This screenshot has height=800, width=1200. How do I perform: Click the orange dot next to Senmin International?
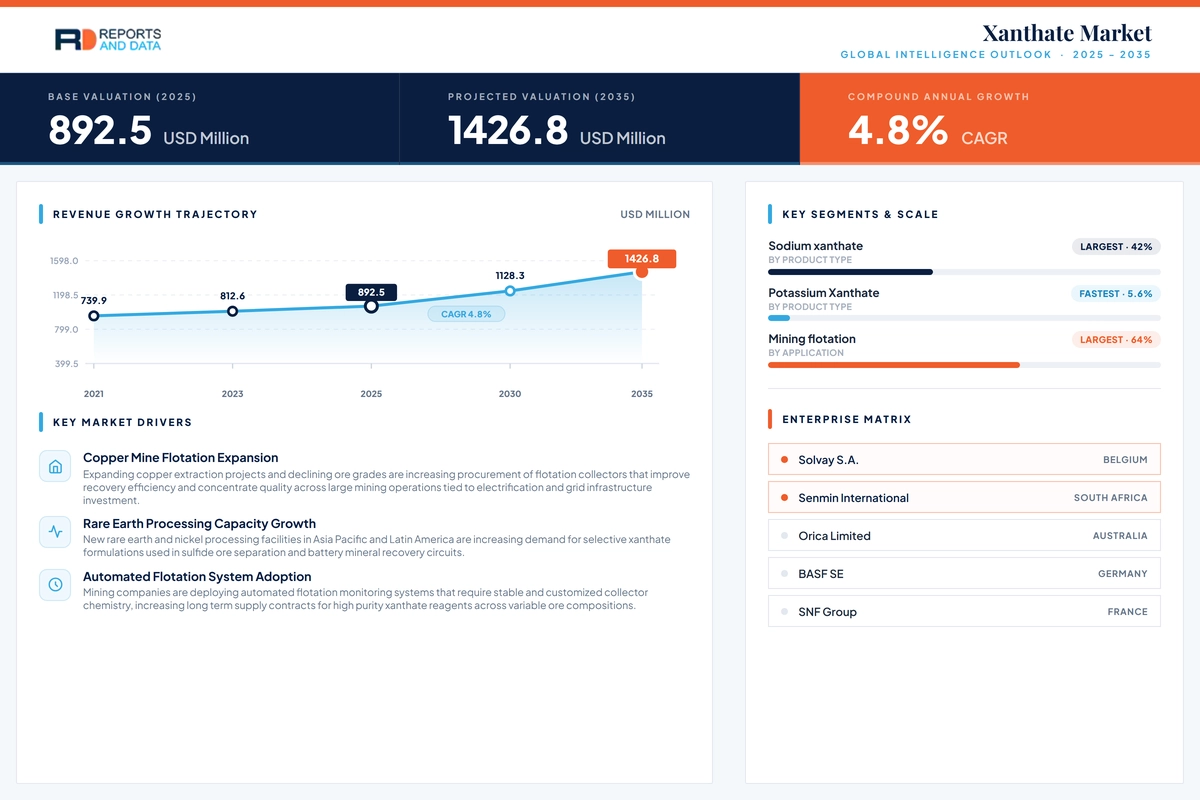click(784, 498)
